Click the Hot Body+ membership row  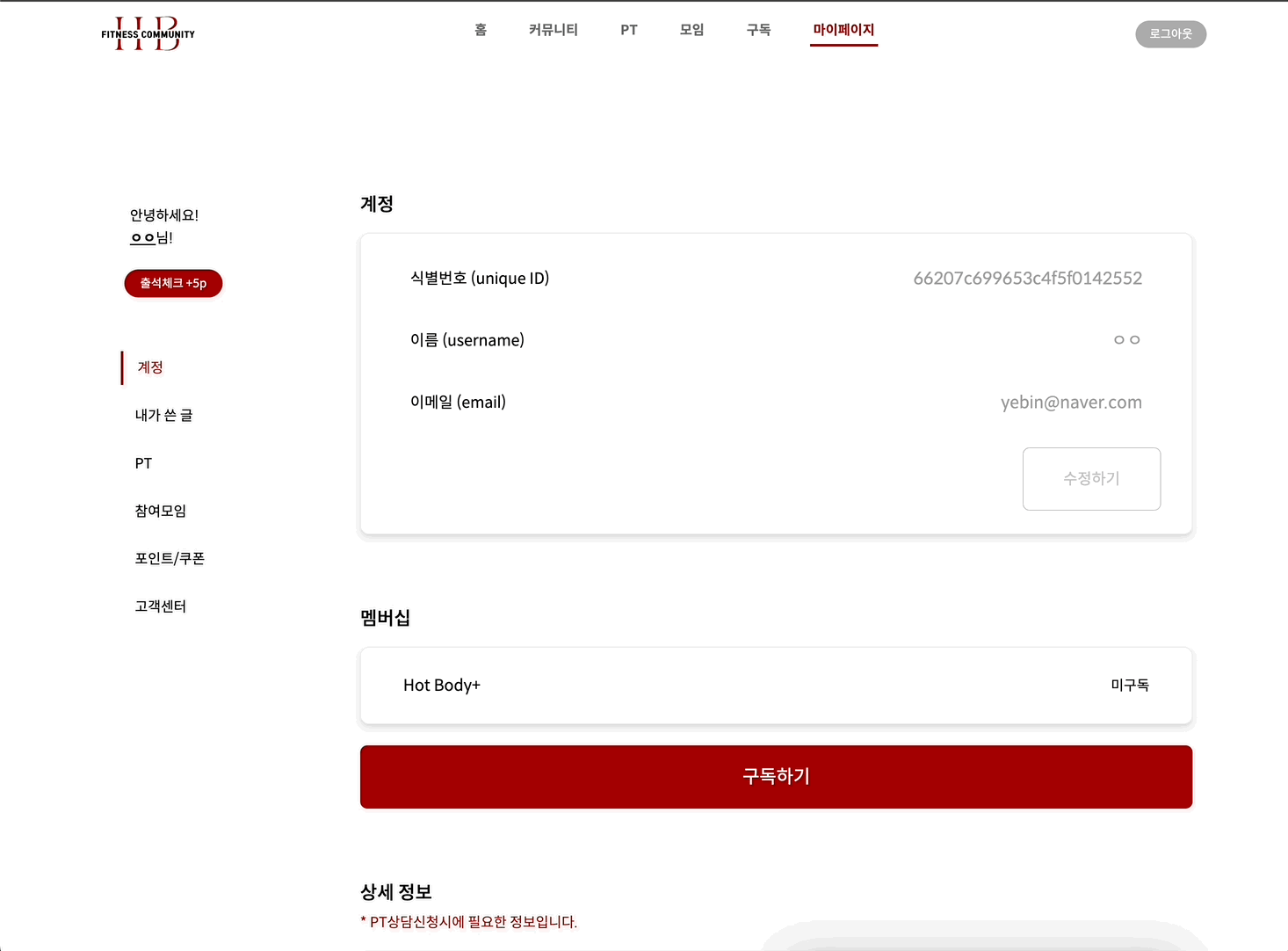tap(776, 686)
